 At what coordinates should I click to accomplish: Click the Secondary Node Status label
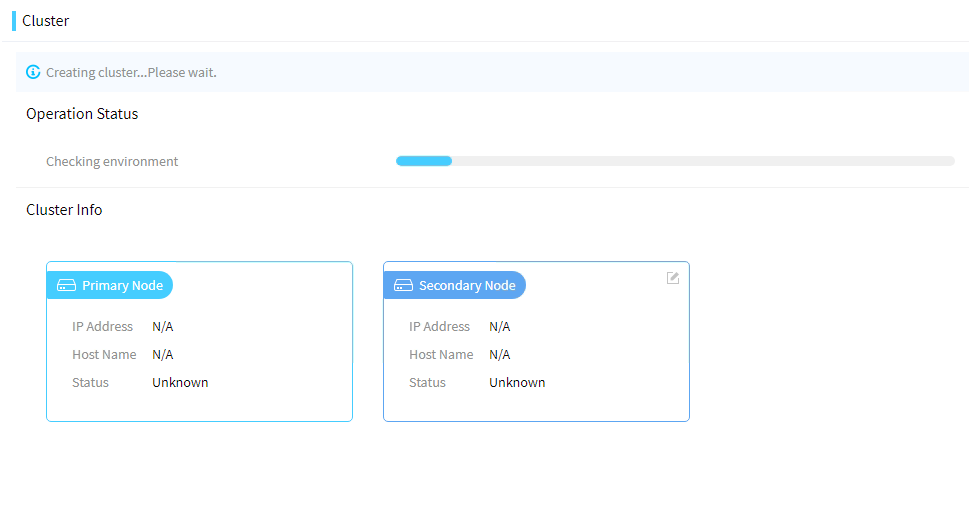pos(427,382)
